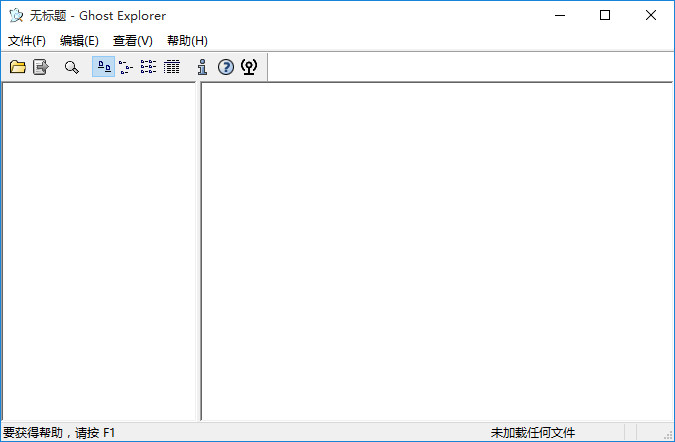
Task: Switch to List view mode
Action: 148,67
